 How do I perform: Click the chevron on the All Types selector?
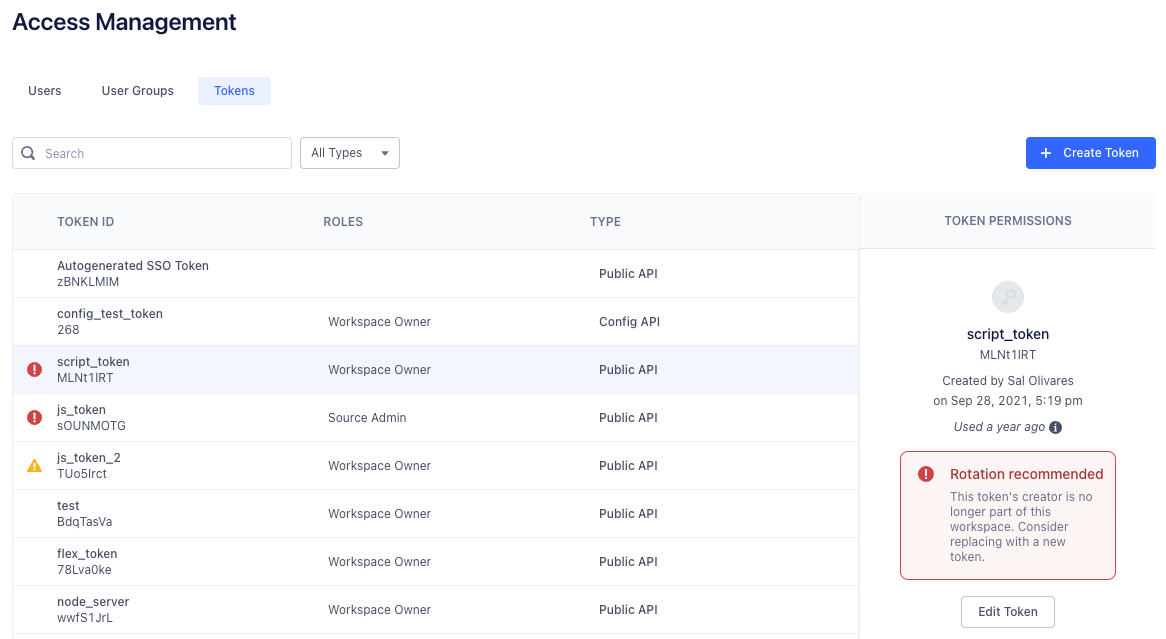point(385,152)
